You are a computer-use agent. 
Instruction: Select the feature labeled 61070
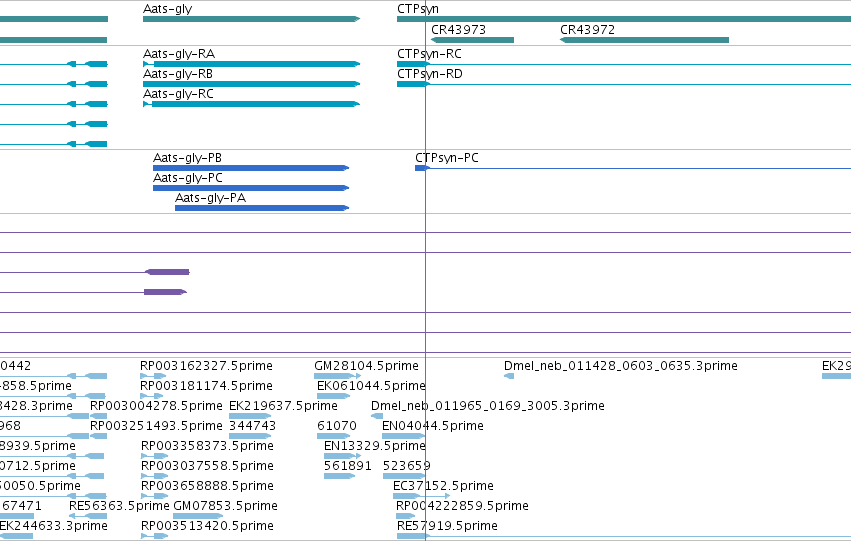(x=333, y=436)
